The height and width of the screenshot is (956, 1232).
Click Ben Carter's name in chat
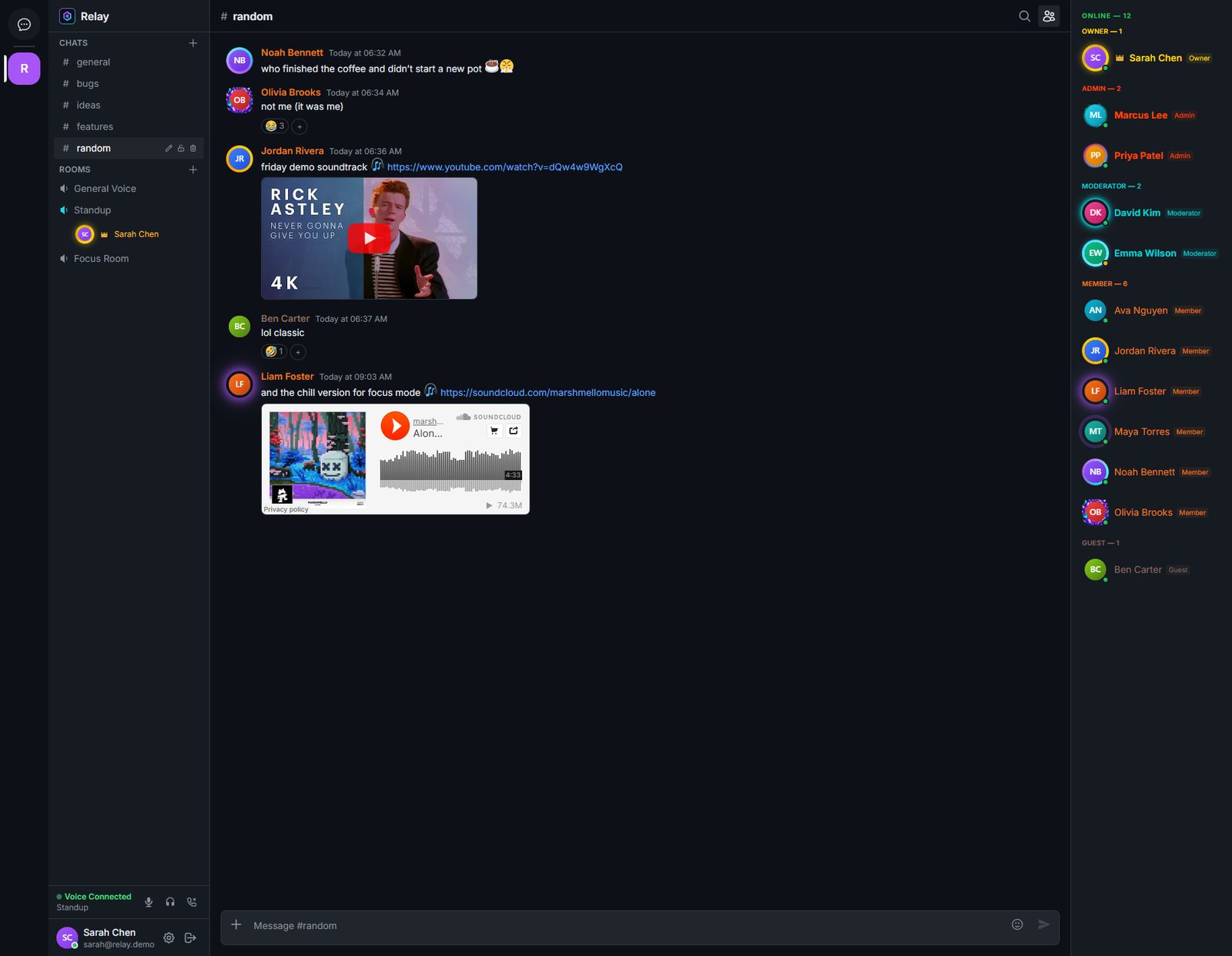[285, 318]
